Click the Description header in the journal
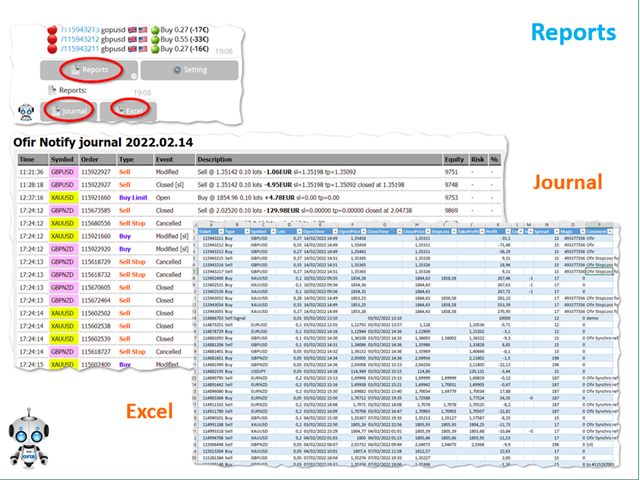Viewport: 640px width, 480px height. pyautogui.click(x=319, y=160)
